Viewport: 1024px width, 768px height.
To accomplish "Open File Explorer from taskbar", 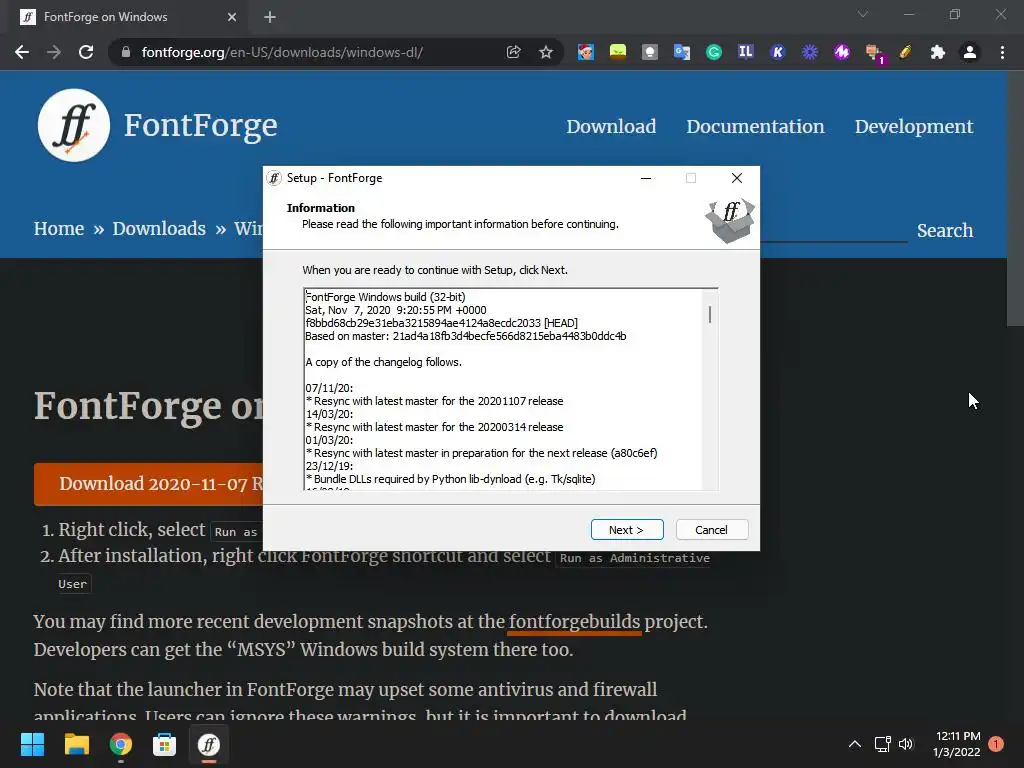I will pos(76,744).
